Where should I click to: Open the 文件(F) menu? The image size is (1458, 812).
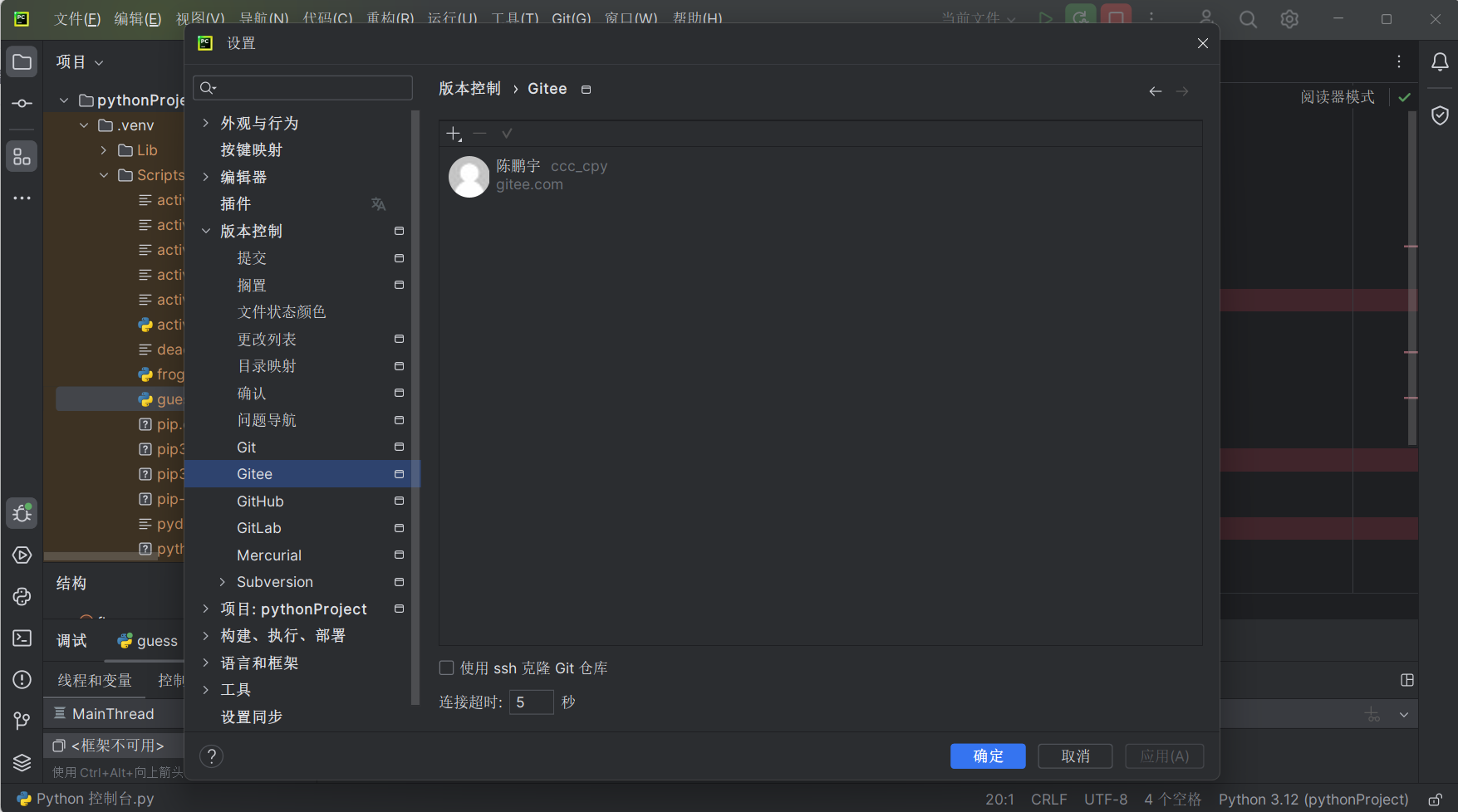click(x=77, y=19)
